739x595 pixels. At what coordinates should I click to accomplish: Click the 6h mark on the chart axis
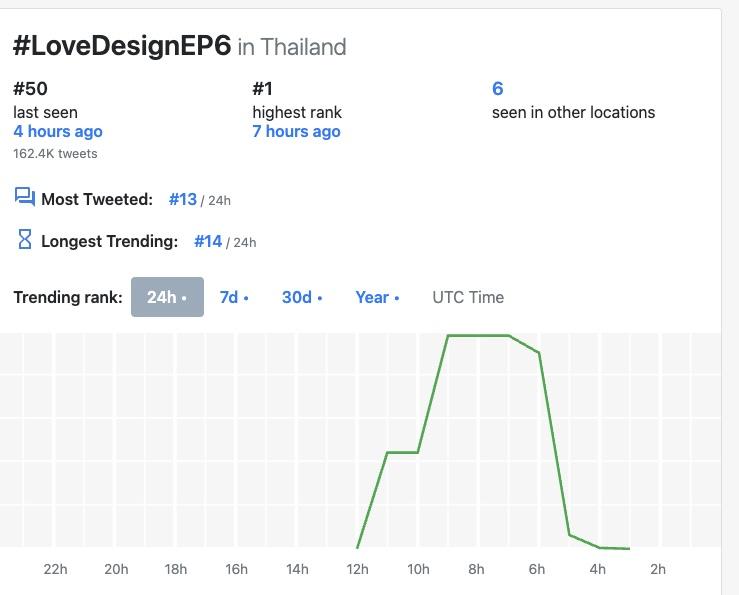click(x=537, y=569)
